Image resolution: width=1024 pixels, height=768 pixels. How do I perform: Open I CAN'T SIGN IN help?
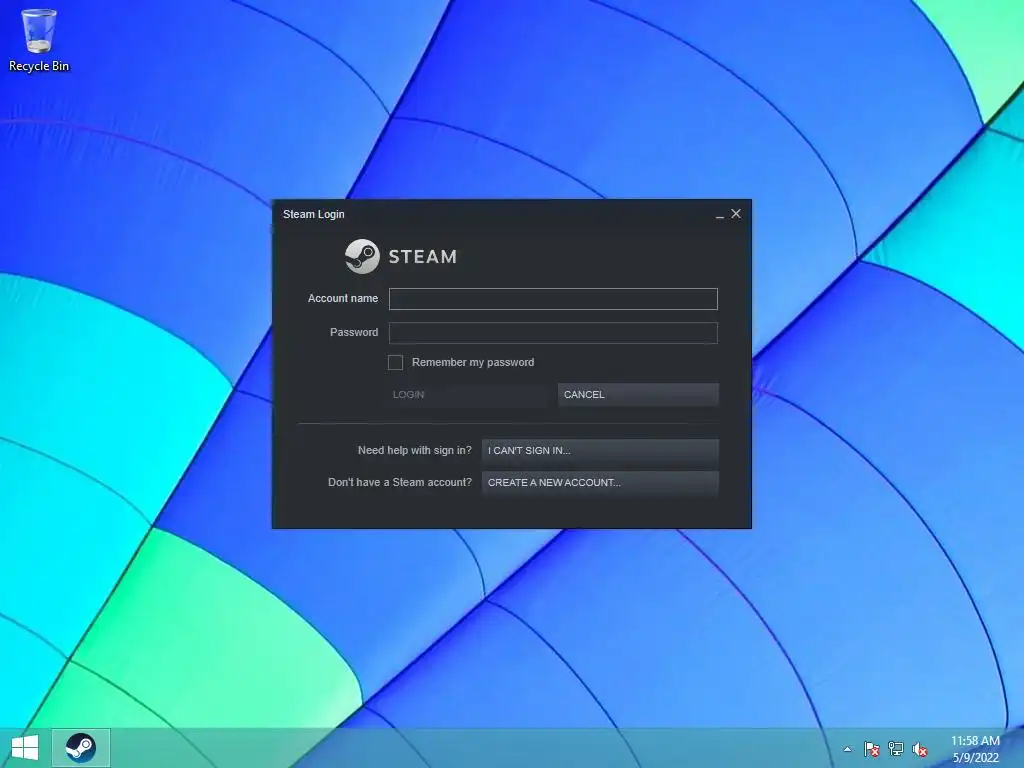600,451
